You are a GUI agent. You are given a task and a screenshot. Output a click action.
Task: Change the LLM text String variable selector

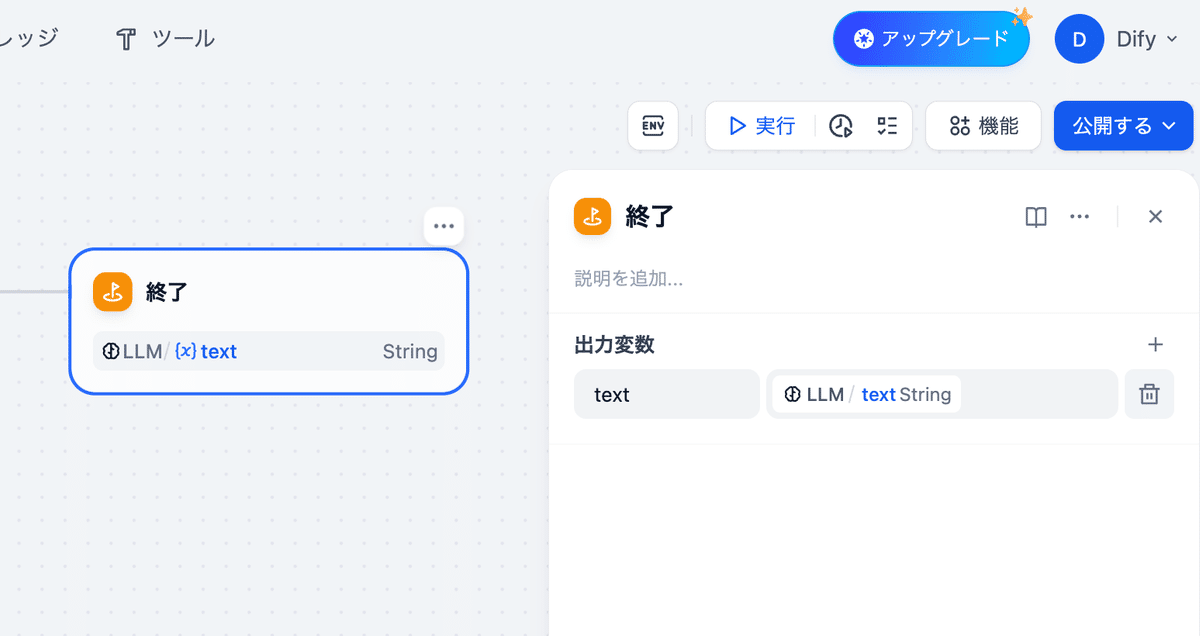(x=864, y=394)
